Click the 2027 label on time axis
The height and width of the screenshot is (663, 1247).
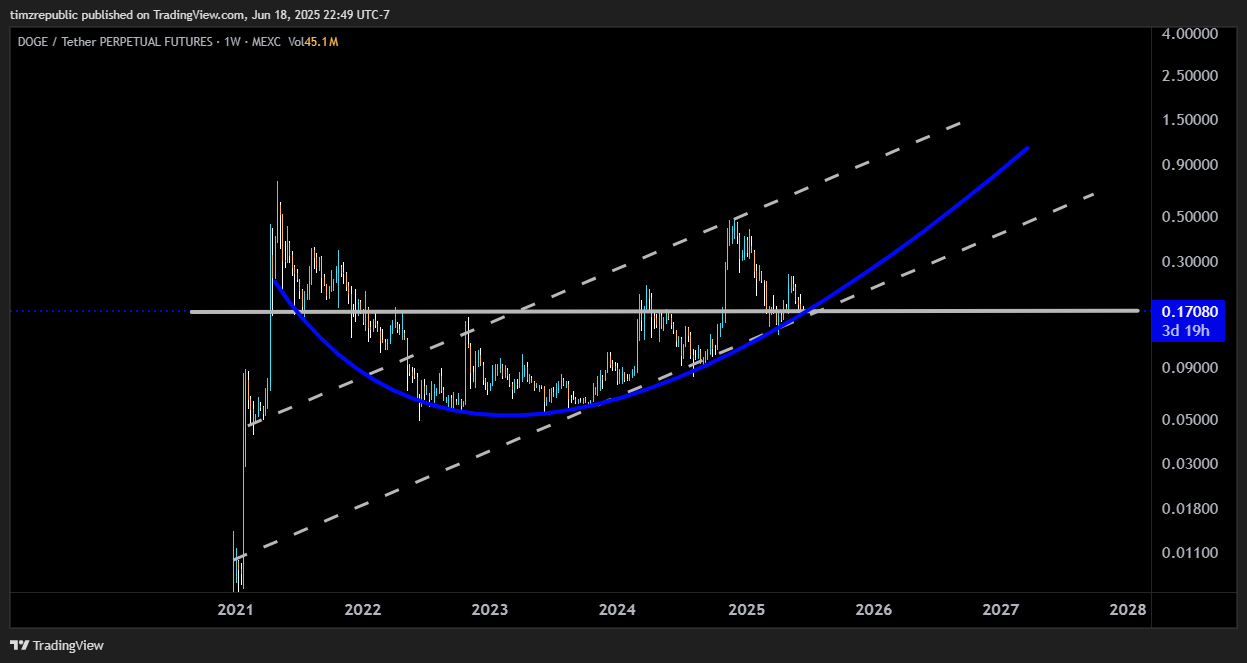tap(1001, 610)
